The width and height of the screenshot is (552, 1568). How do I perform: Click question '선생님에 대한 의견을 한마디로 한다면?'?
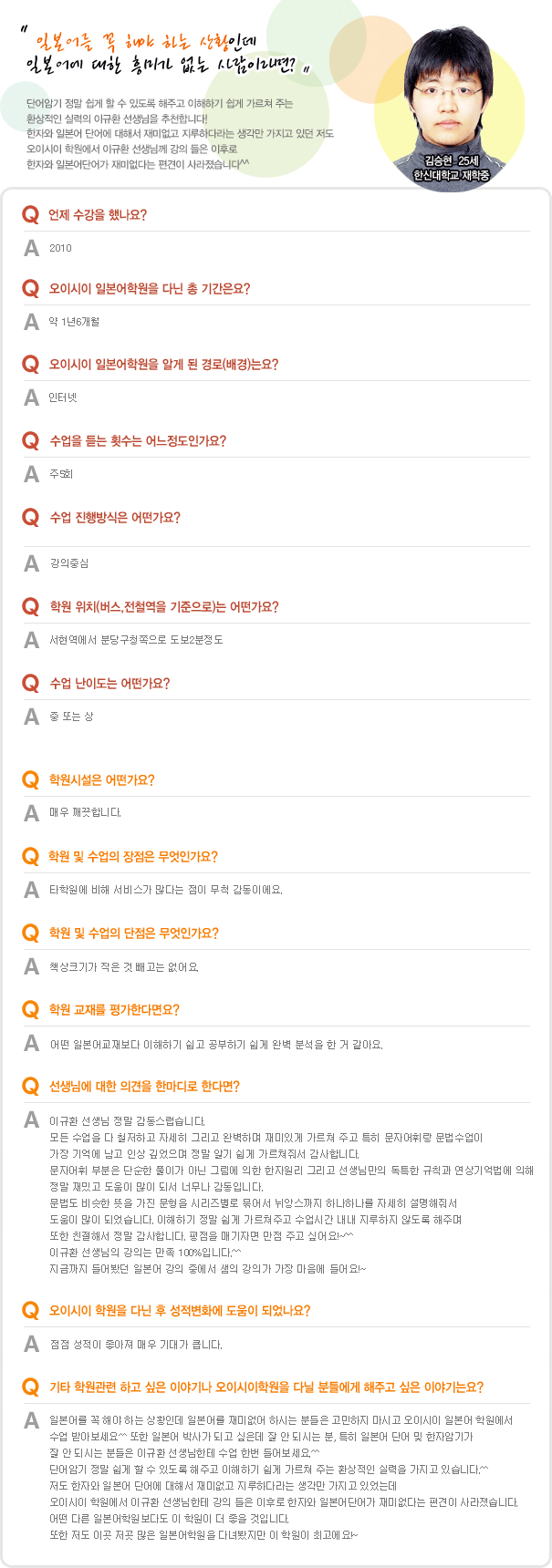click(x=144, y=1087)
